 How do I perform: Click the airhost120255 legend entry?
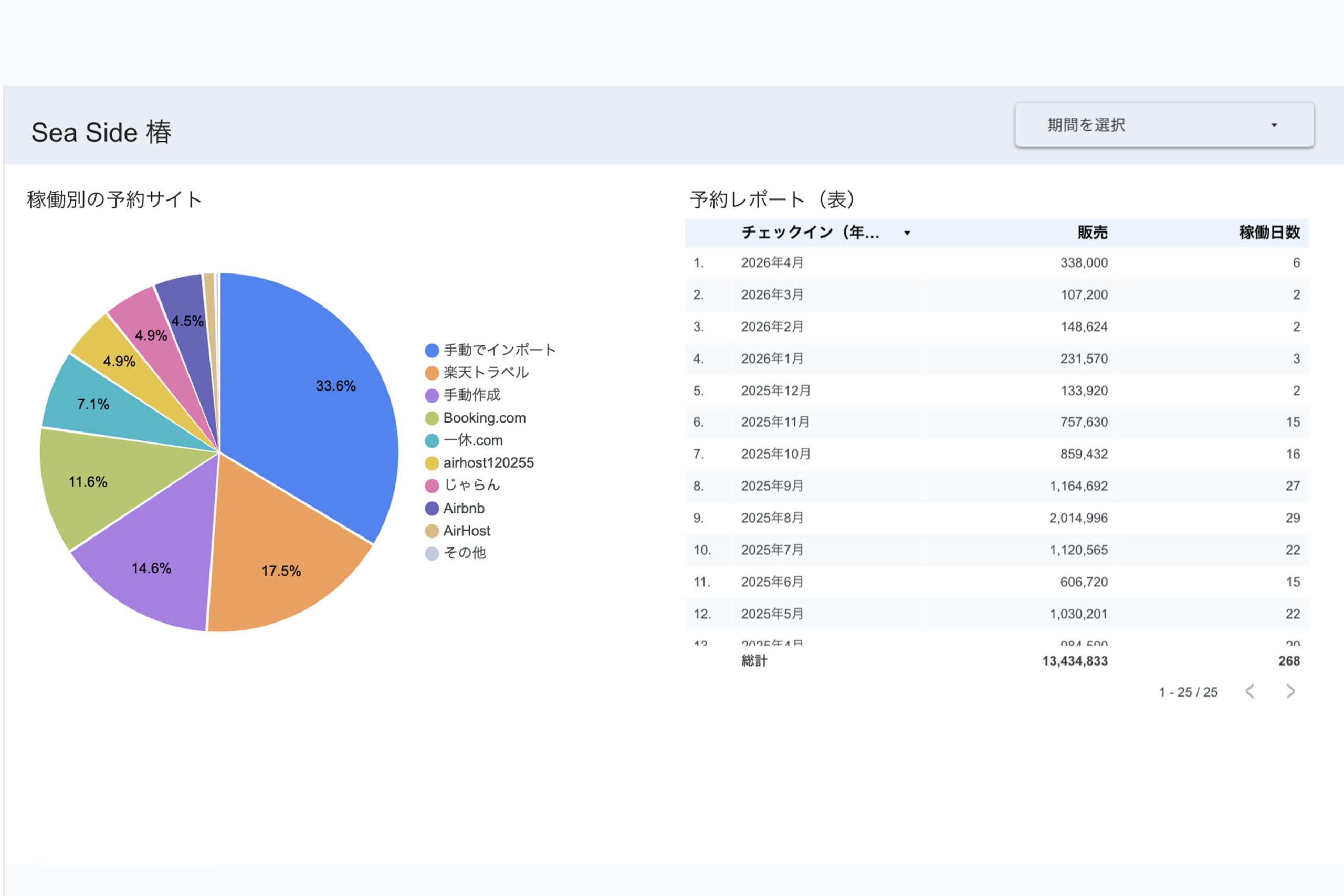pyautogui.click(x=488, y=463)
